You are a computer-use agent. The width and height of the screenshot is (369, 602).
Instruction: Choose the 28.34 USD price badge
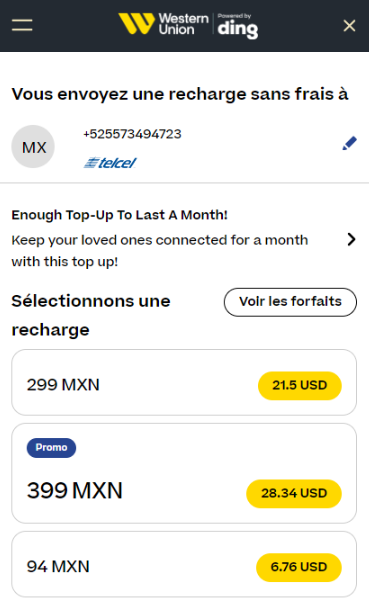point(294,493)
